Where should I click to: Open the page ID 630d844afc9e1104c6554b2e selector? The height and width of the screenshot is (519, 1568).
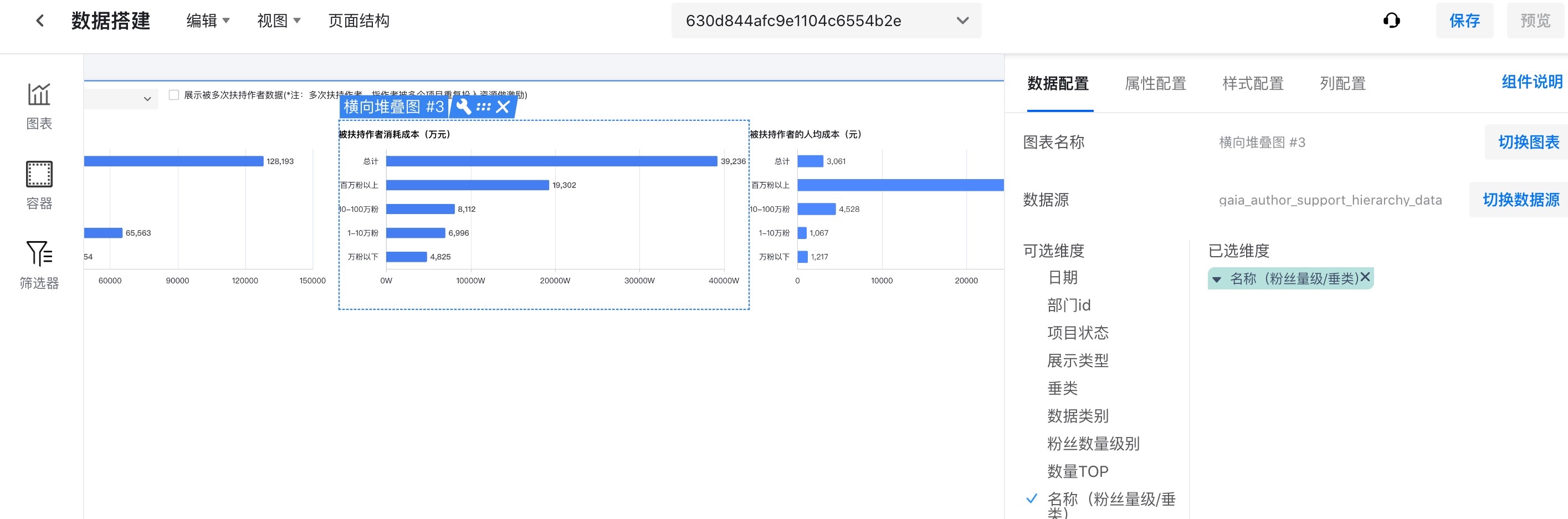(826, 21)
